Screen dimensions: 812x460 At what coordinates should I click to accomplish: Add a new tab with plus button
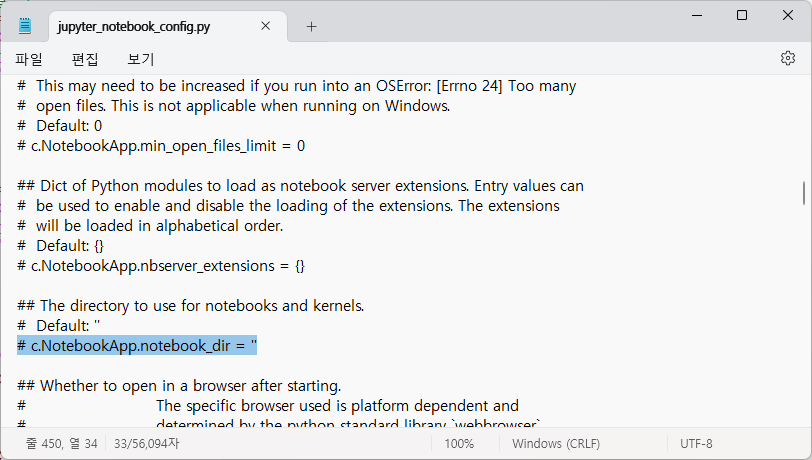[311, 26]
